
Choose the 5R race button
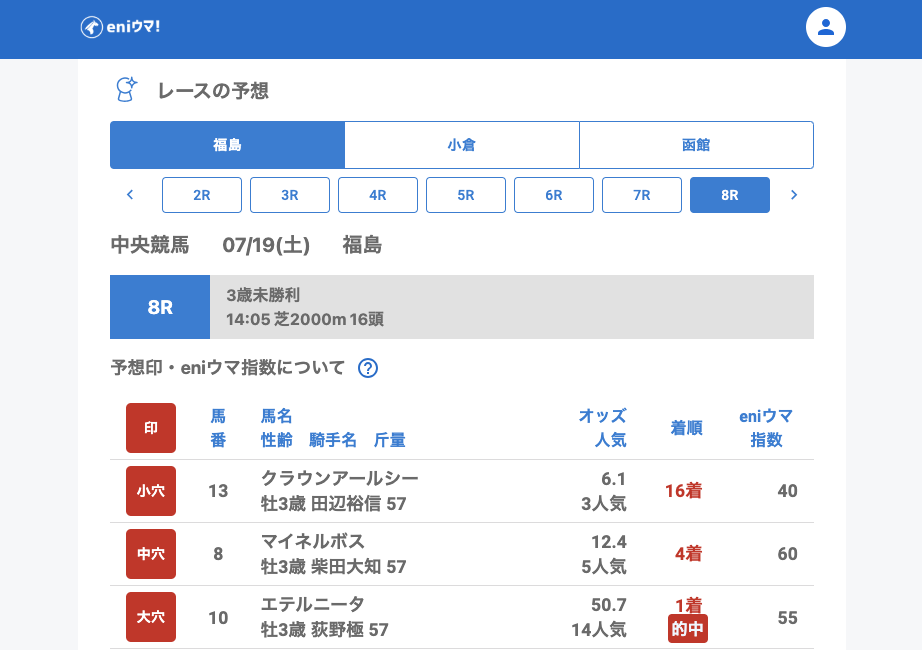point(466,195)
